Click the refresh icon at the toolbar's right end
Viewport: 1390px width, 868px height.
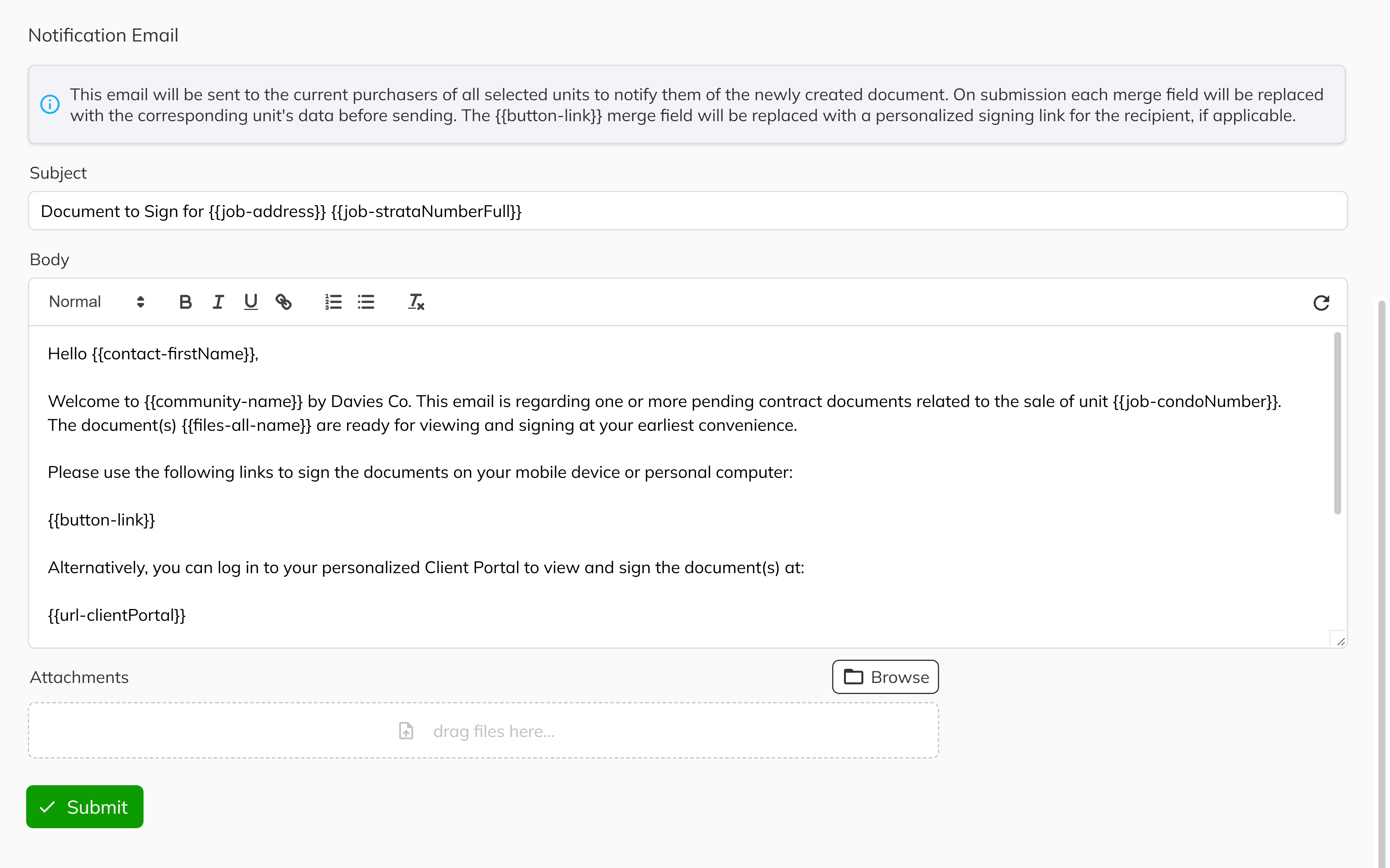coord(1321,302)
